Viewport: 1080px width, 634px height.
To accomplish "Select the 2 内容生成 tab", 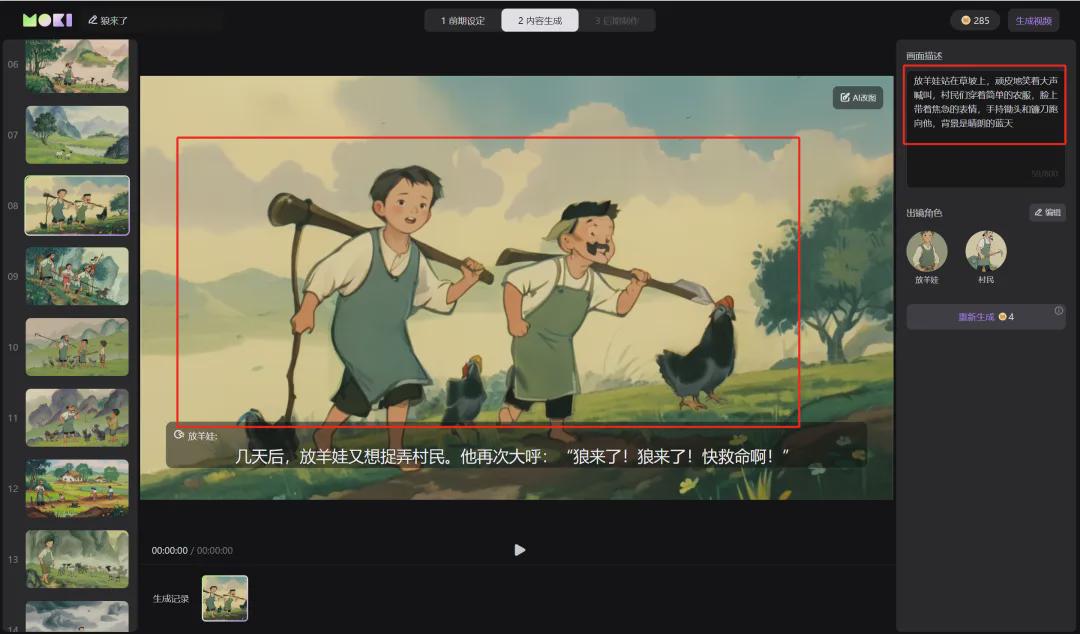I will tap(541, 19).
